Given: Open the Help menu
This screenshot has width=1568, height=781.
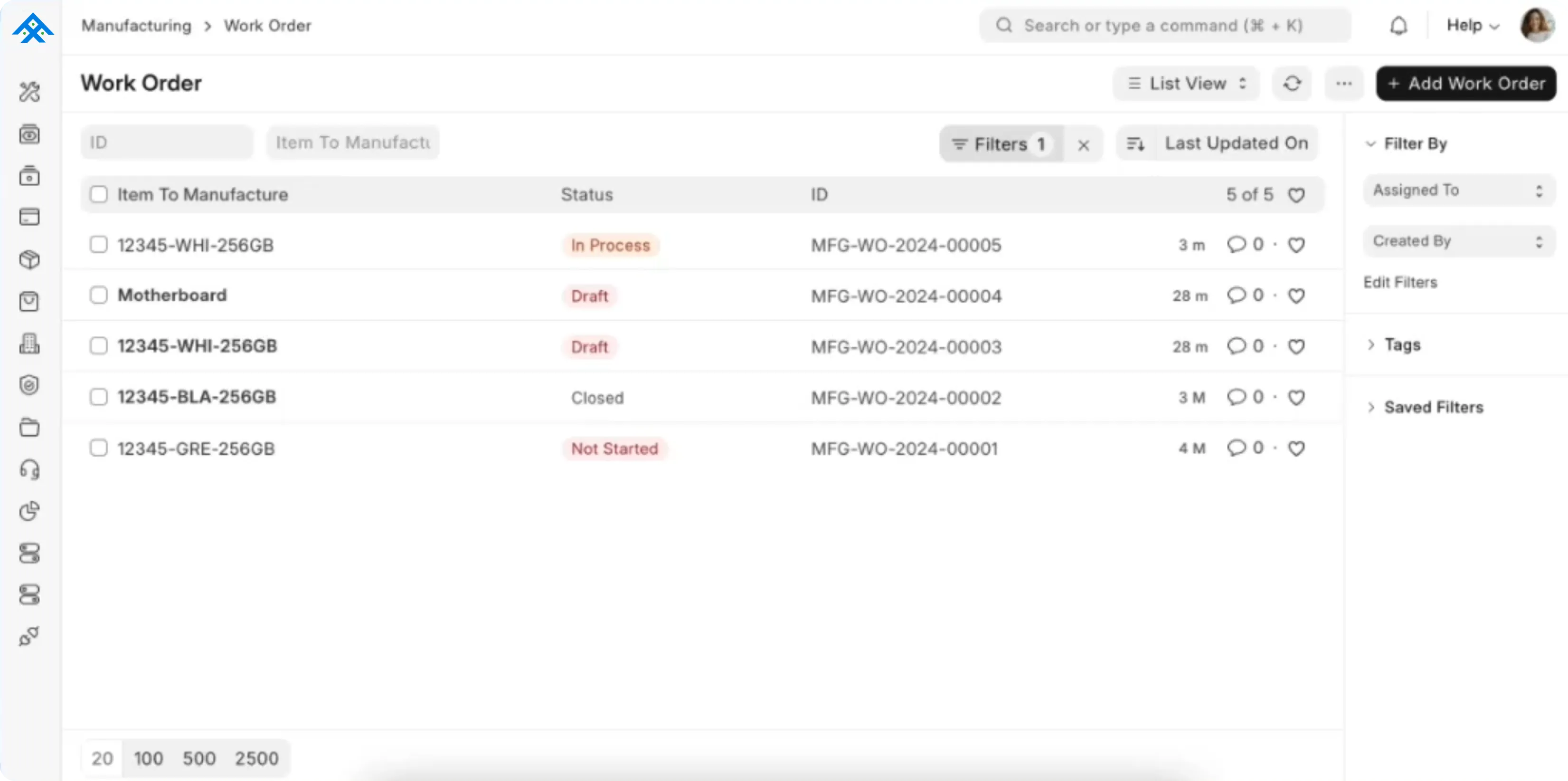Looking at the screenshot, I should 1472,26.
